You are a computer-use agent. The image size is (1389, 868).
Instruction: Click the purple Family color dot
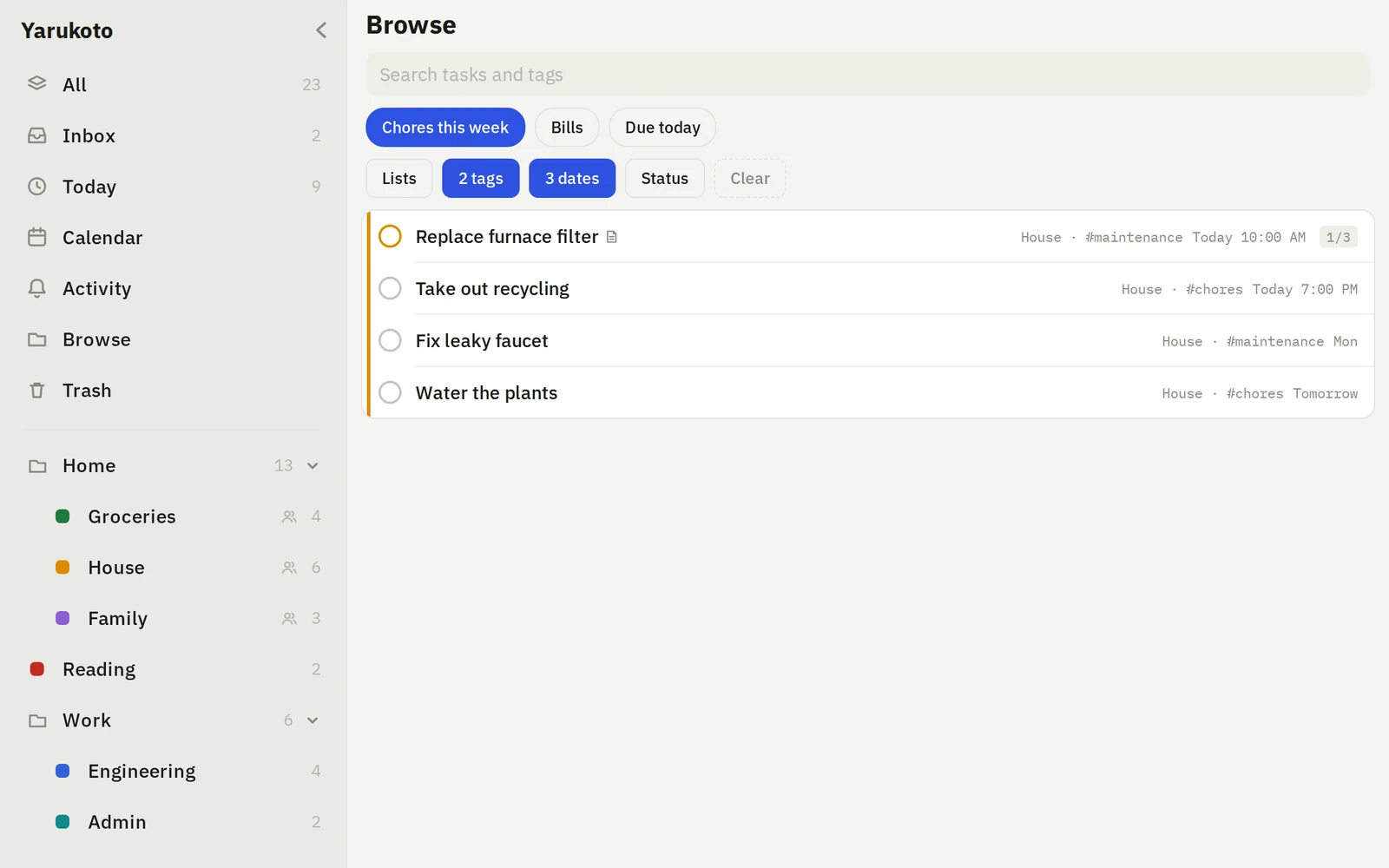point(63,619)
